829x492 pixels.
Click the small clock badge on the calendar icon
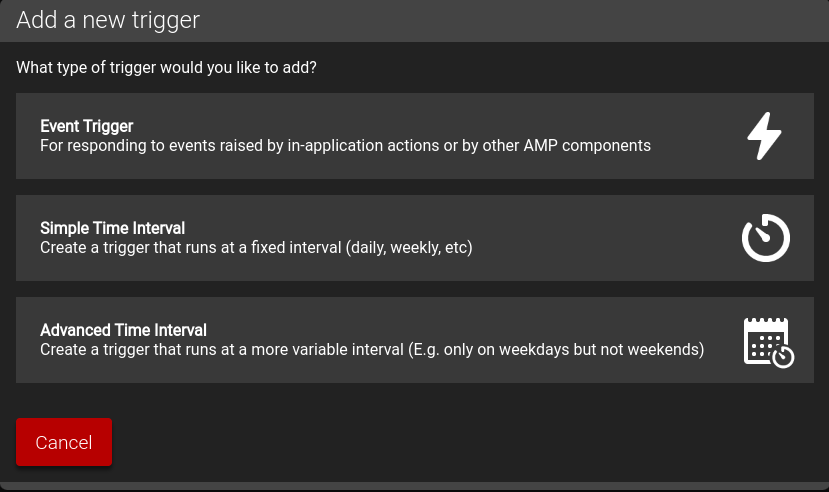(x=783, y=357)
